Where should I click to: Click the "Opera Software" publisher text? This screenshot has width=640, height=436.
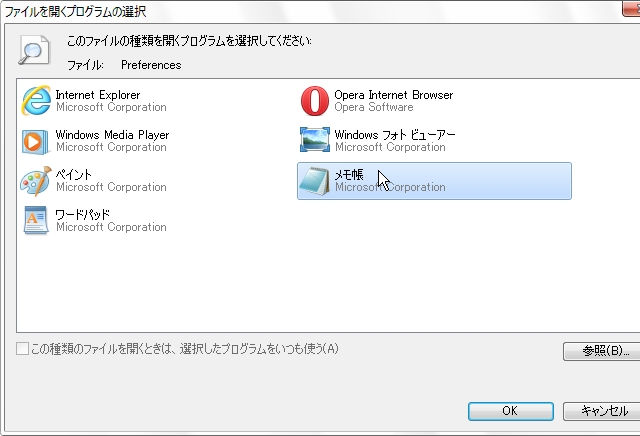click(374, 107)
